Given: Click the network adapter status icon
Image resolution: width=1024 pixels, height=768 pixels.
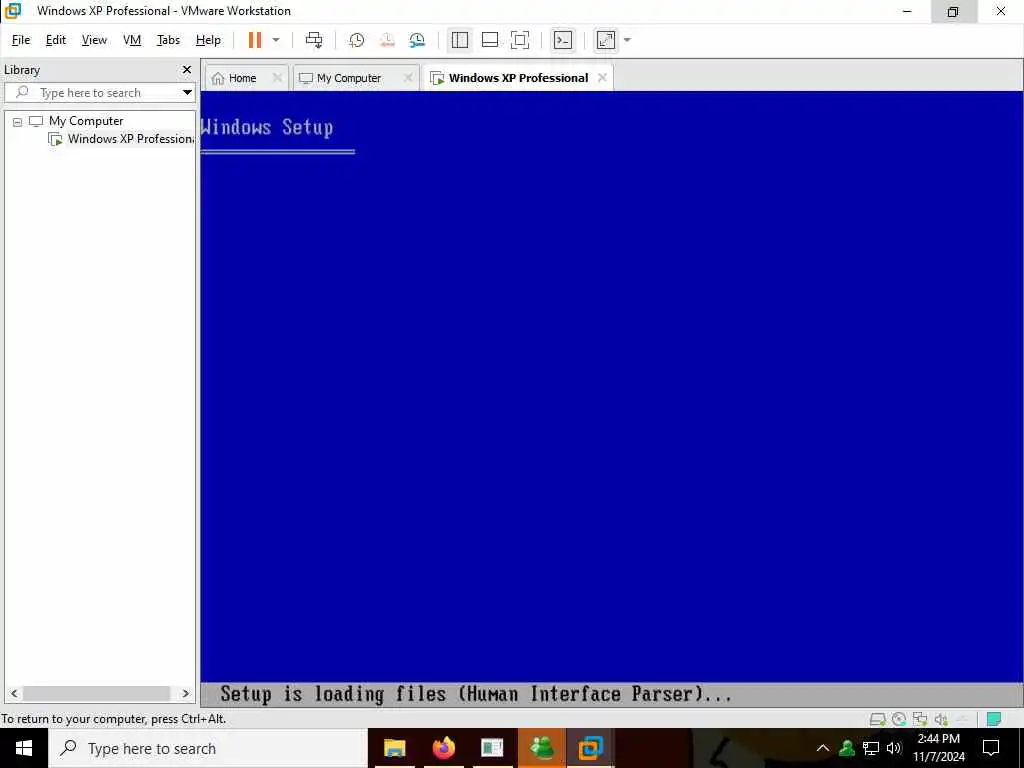Looking at the screenshot, I should (x=920, y=720).
